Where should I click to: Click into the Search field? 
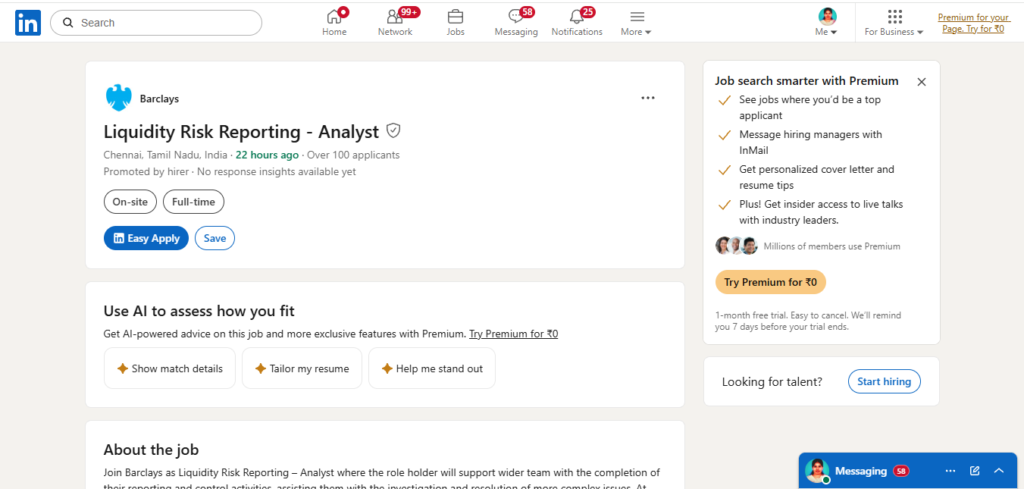[156, 23]
